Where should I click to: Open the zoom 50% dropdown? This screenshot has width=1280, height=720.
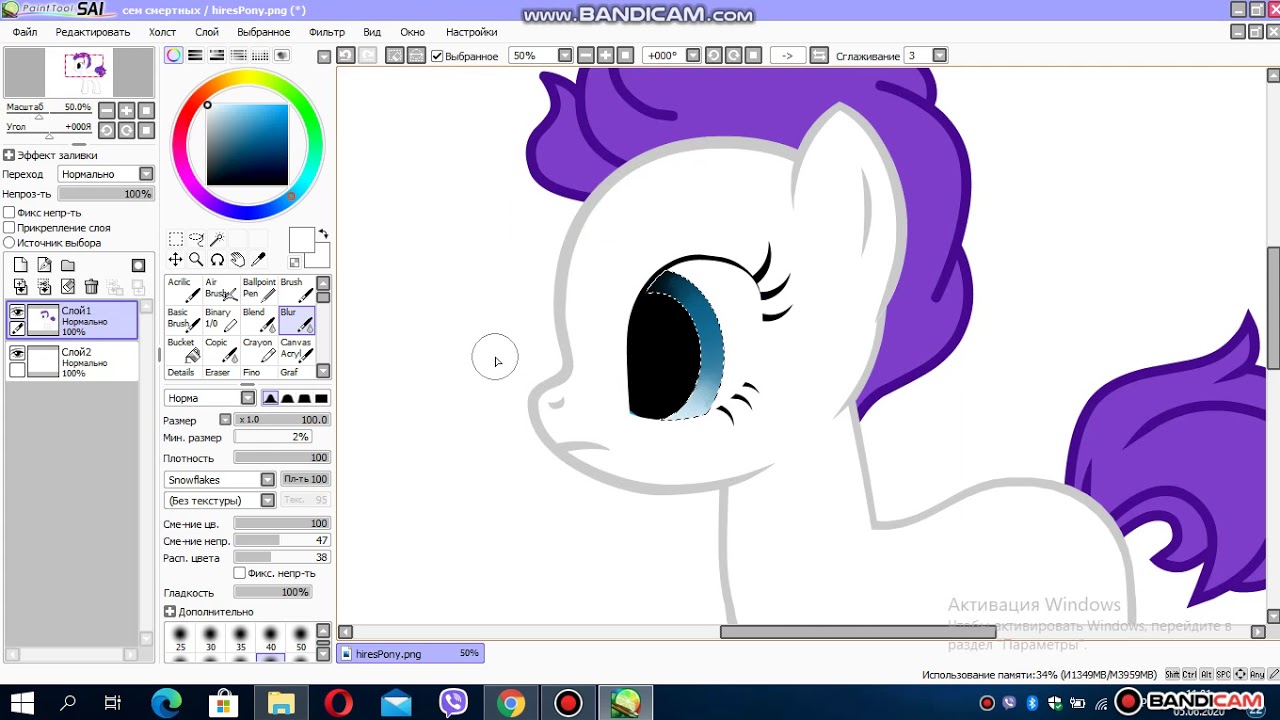565,56
